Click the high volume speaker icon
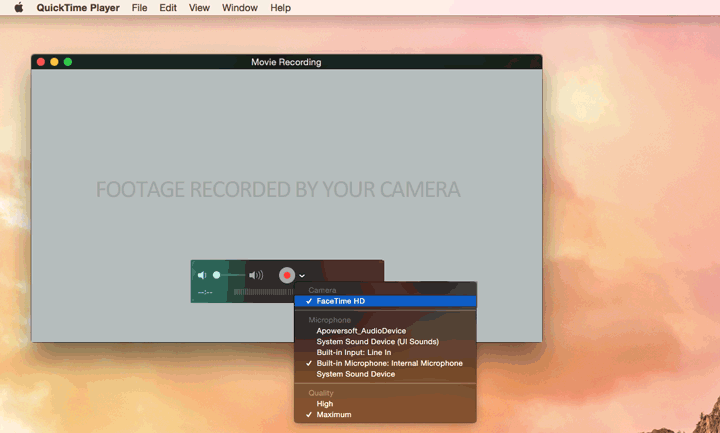Image resolution: width=720 pixels, height=433 pixels. point(256,275)
